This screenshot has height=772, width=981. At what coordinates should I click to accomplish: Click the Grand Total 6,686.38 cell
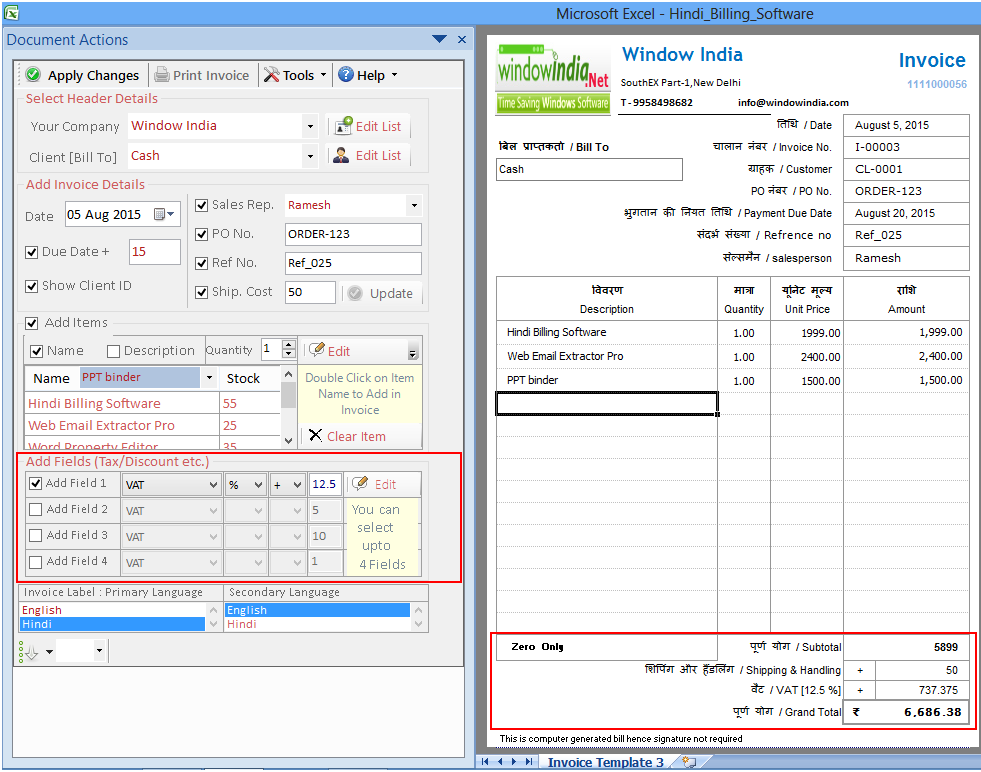coord(906,712)
